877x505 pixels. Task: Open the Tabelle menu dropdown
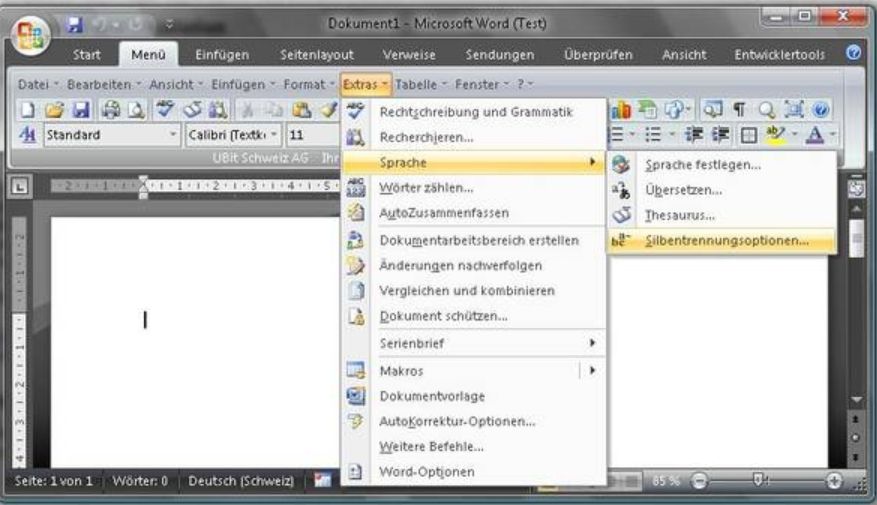point(421,84)
